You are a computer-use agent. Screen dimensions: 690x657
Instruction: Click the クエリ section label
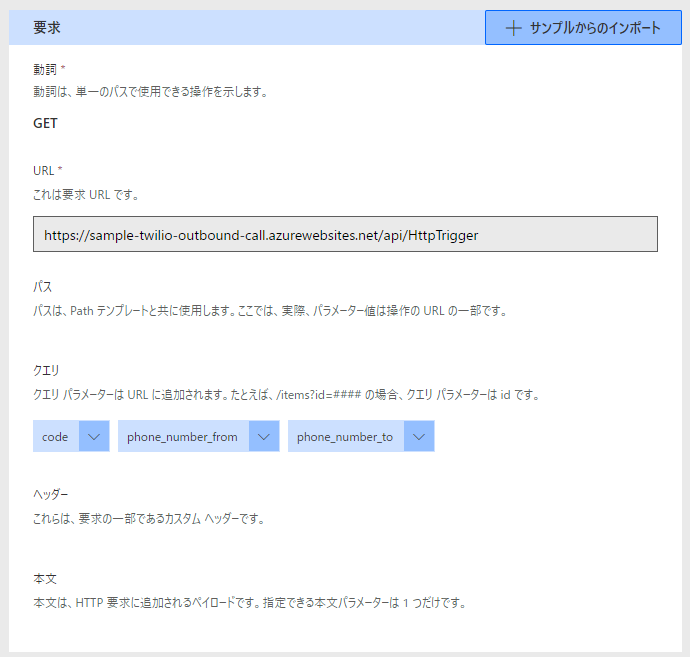tap(46, 371)
